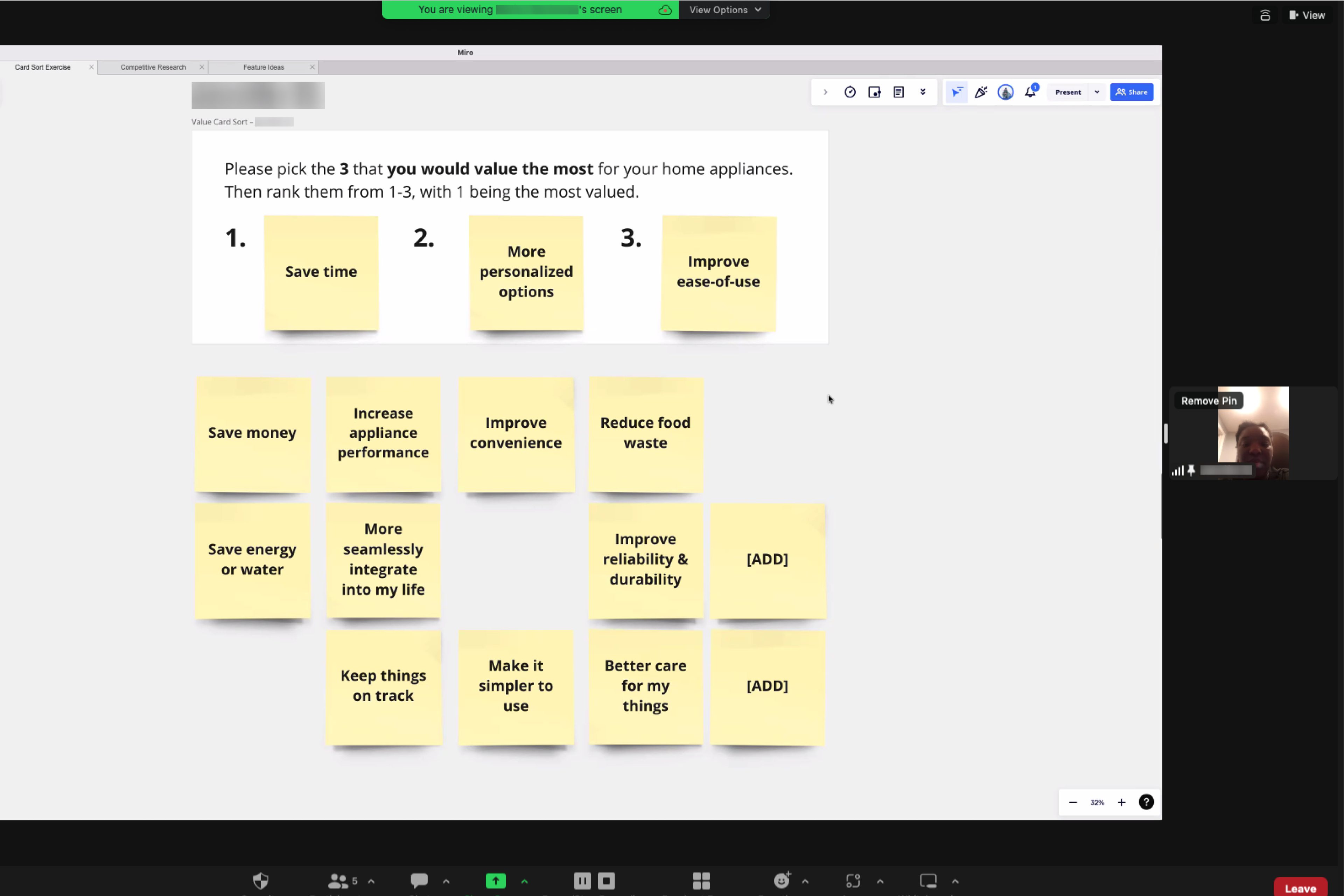
Task: Click the 'Value Card Sort' frame label
Action: 222,122
